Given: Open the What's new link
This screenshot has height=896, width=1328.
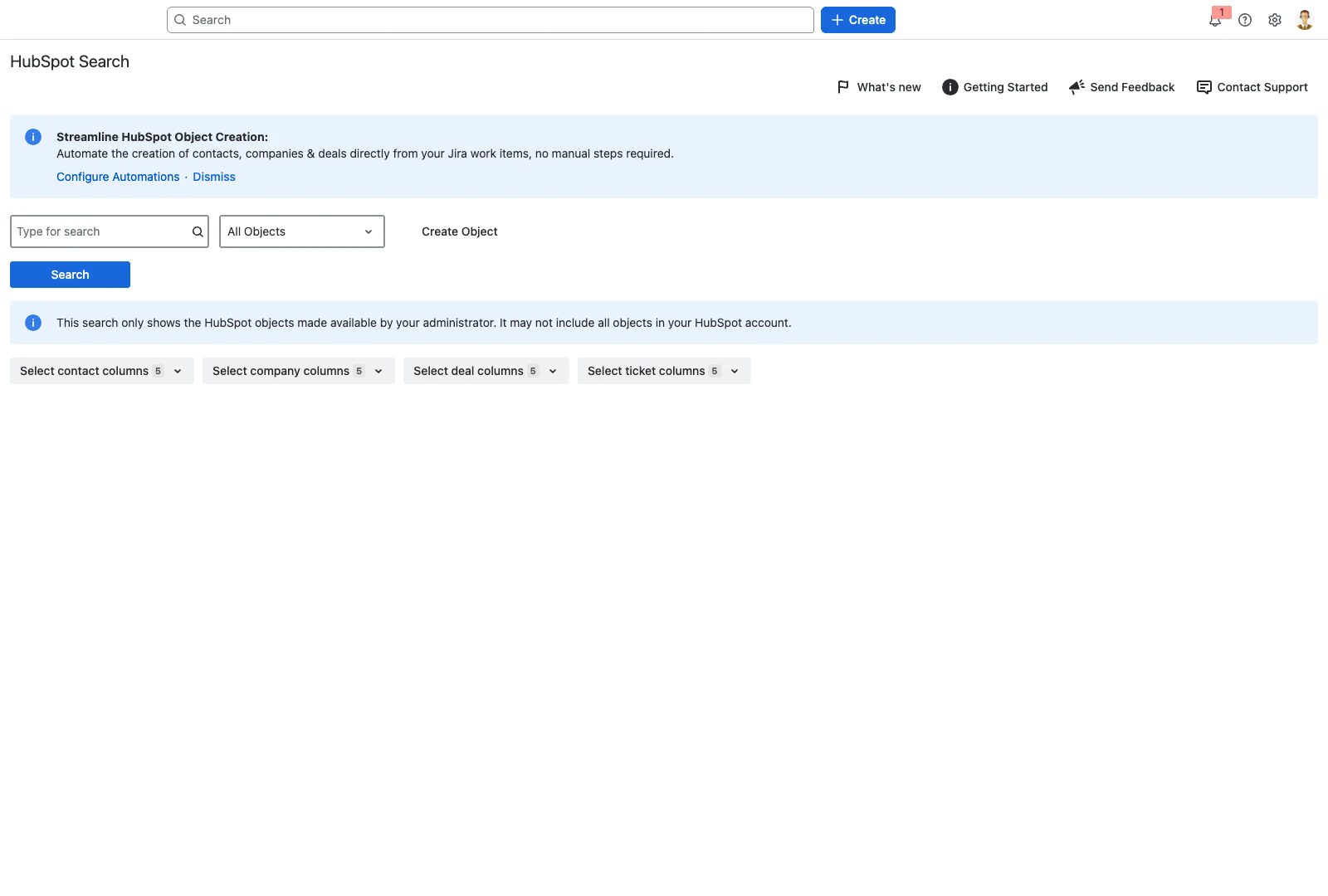Looking at the screenshot, I should pos(879,87).
